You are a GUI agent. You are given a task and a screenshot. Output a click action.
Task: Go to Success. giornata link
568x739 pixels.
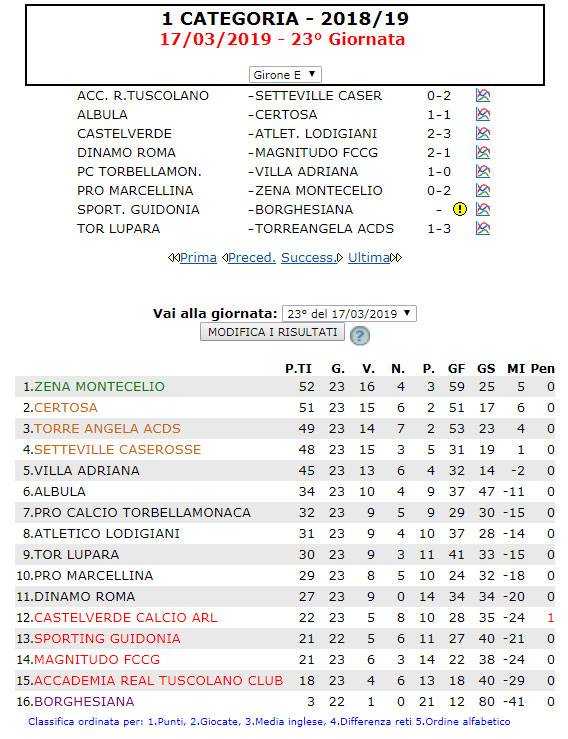point(308,258)
